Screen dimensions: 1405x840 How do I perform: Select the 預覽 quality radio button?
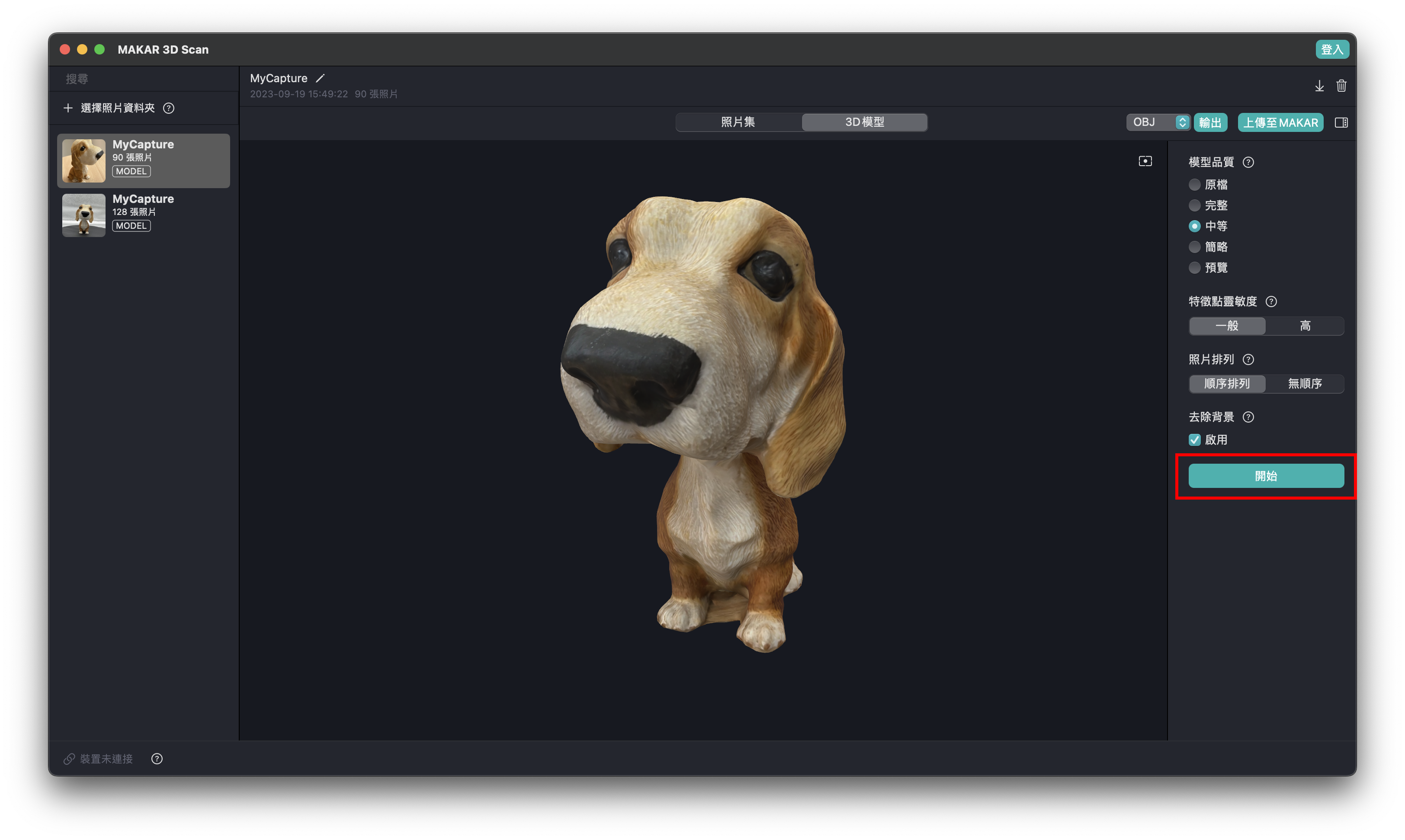[x=1194, y=268]
